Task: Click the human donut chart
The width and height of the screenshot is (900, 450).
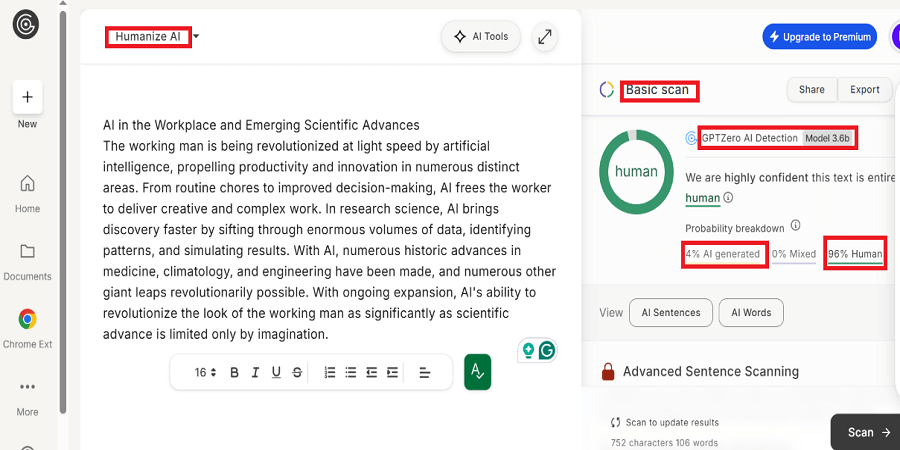Action: pos(636,171)
